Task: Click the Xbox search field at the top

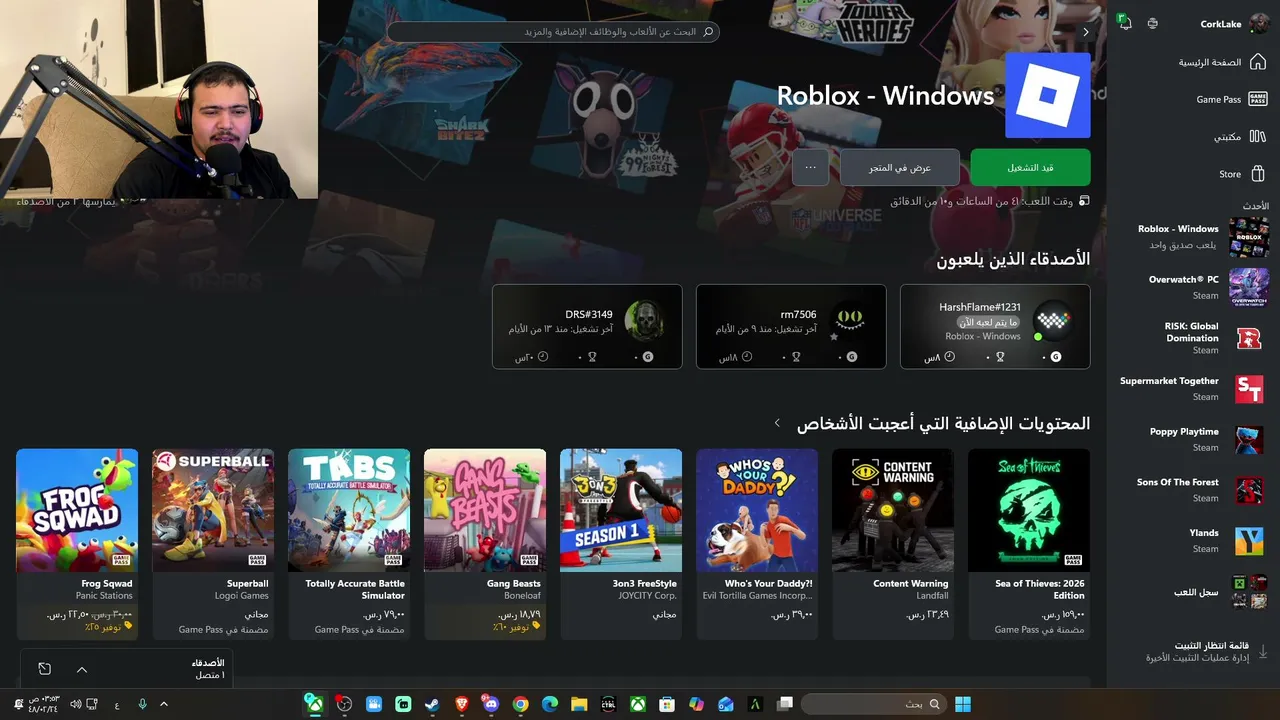Action: (x=553, y=32)
